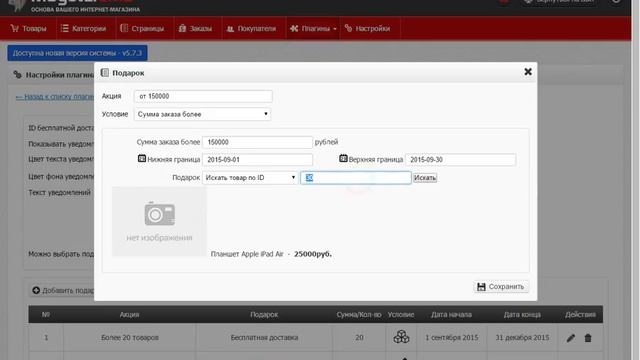This screenshot has width=640, height=360.
Task: Click the condition icon in the Более 20 товаров row
Action: click(401, 337)
